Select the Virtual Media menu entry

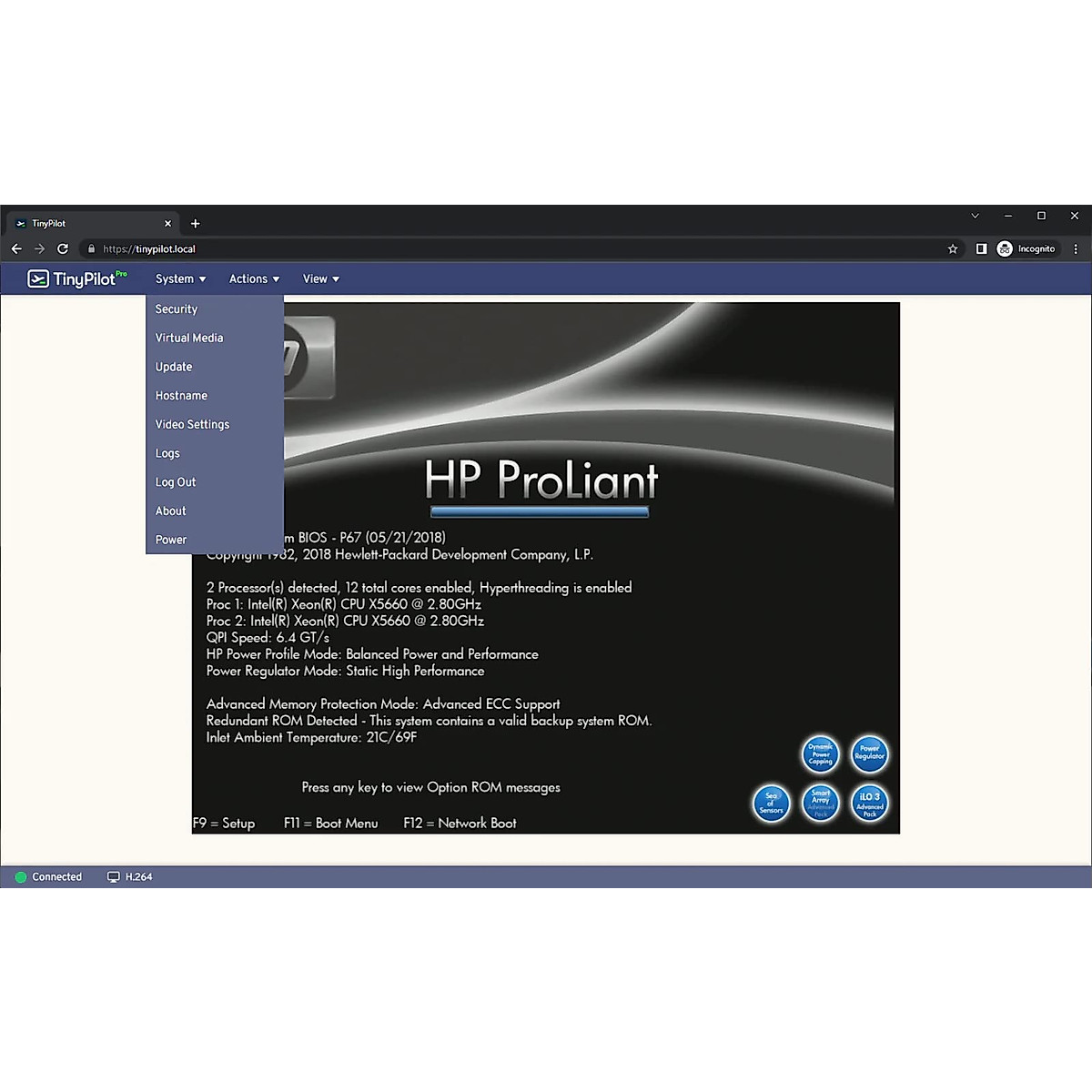(188, 338)
